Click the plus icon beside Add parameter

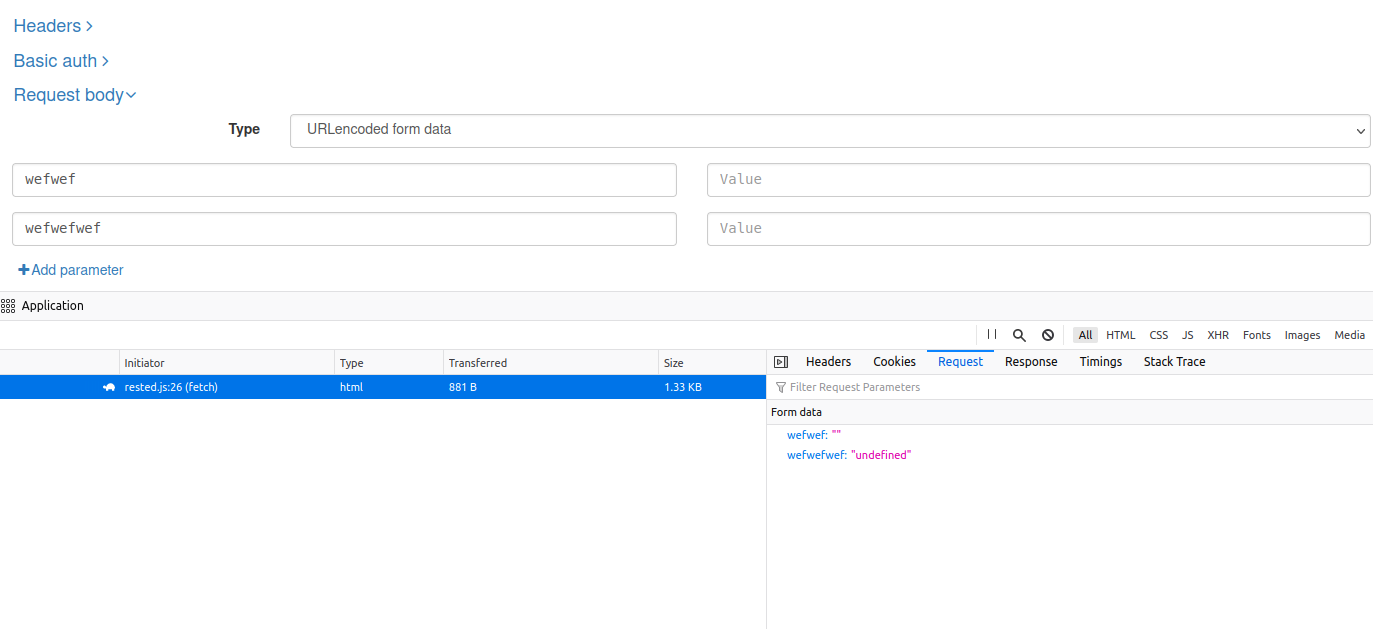pos(24,270)
